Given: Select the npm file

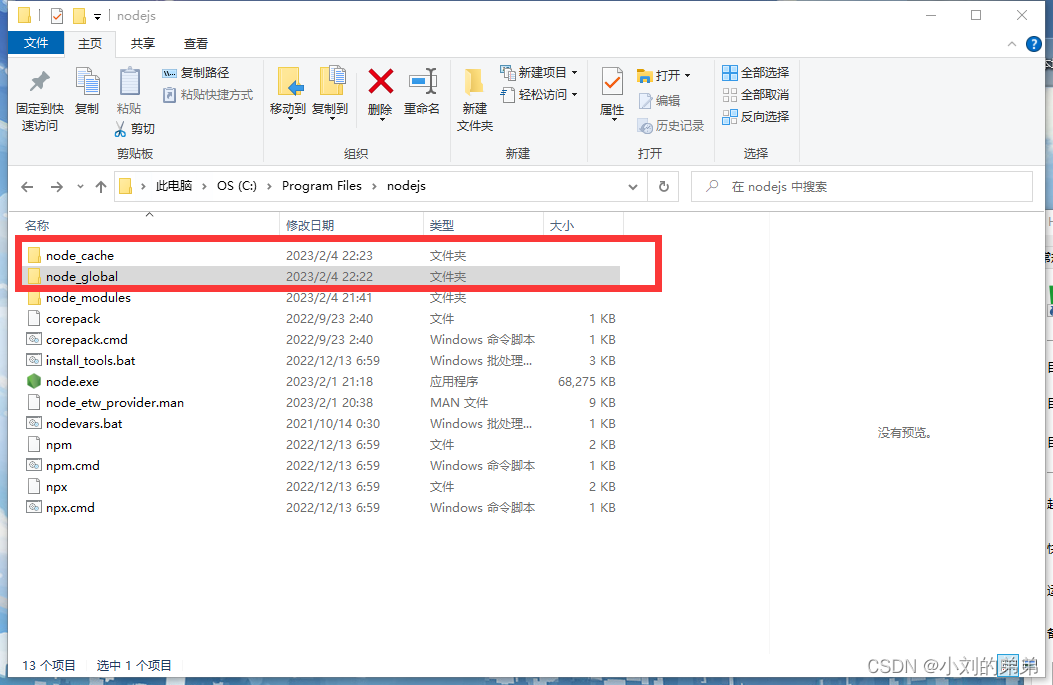Looking at the screenshot, I should (321, 445).
